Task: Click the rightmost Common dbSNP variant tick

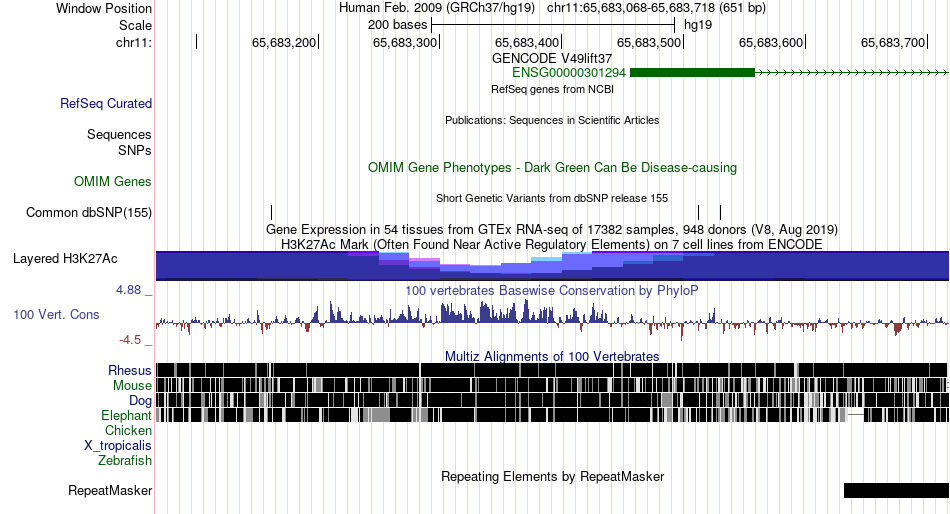Action: [x=720, y=212]
